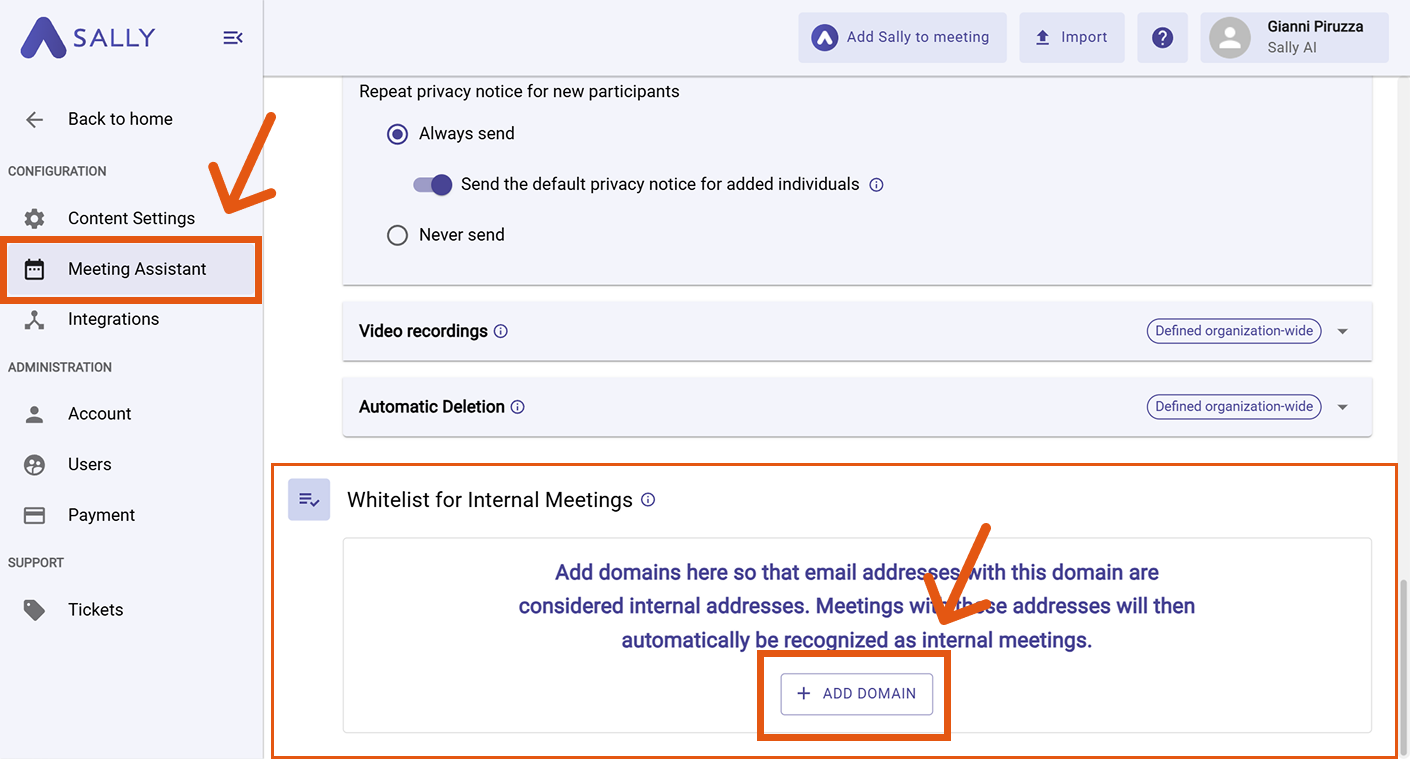The image size is (1410, 759).
Task: Click Defined organization-wide chip for Video recordings
Action: [x=1233, y=331]
